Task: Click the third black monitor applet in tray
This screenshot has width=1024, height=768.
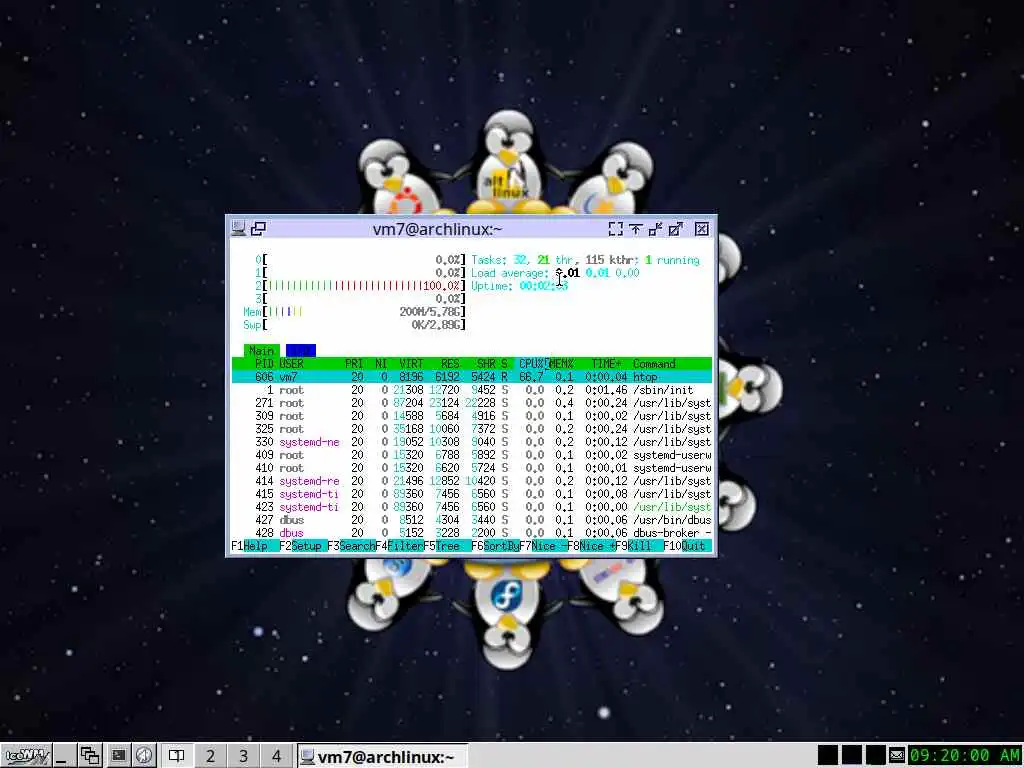Action: 875,756
